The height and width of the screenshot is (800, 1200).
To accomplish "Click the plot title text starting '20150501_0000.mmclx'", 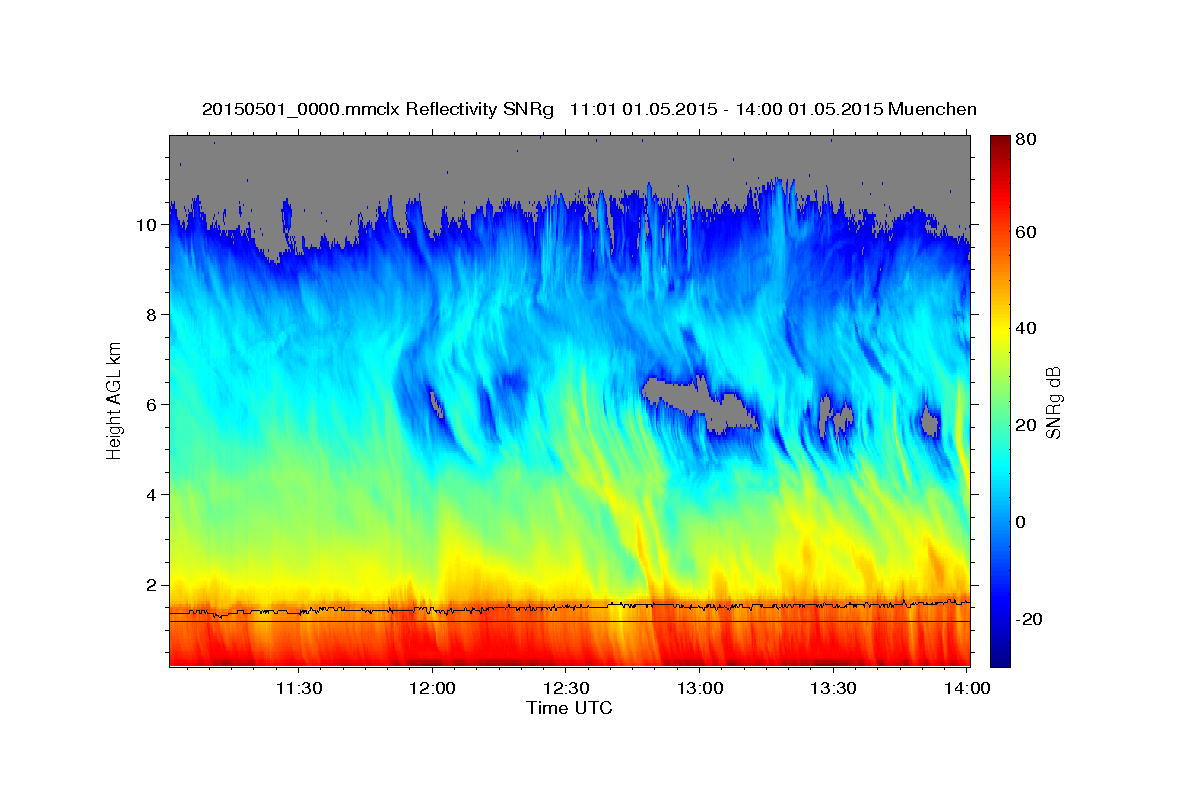I will [x=589, y=109].
